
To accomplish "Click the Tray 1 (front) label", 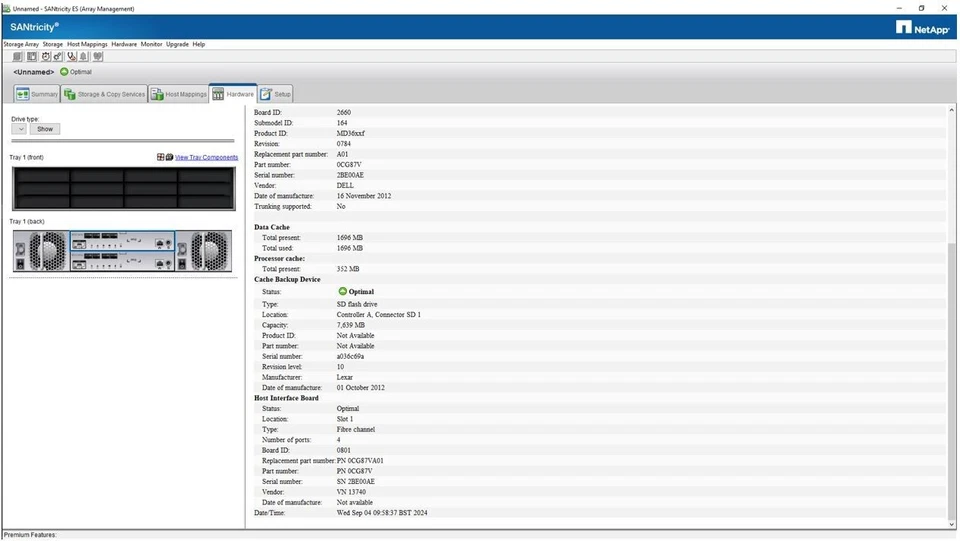I will [26, 157].
